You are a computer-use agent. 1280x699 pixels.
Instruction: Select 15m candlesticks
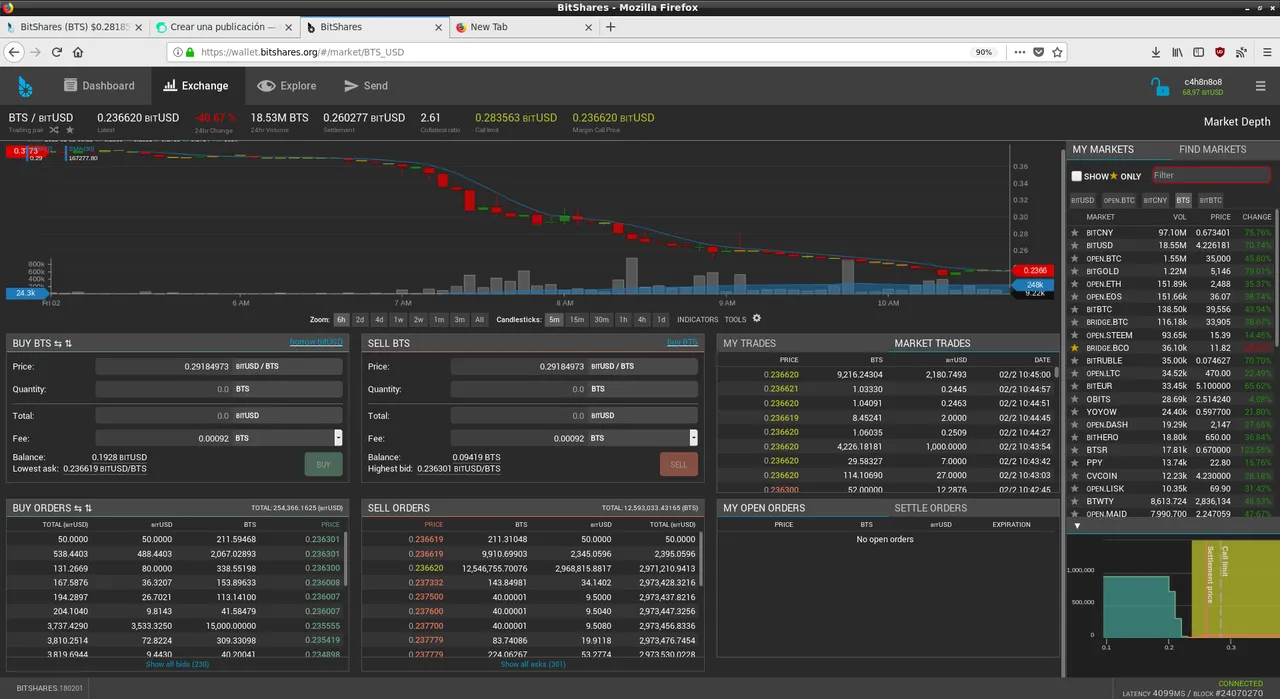coord(577,320)
